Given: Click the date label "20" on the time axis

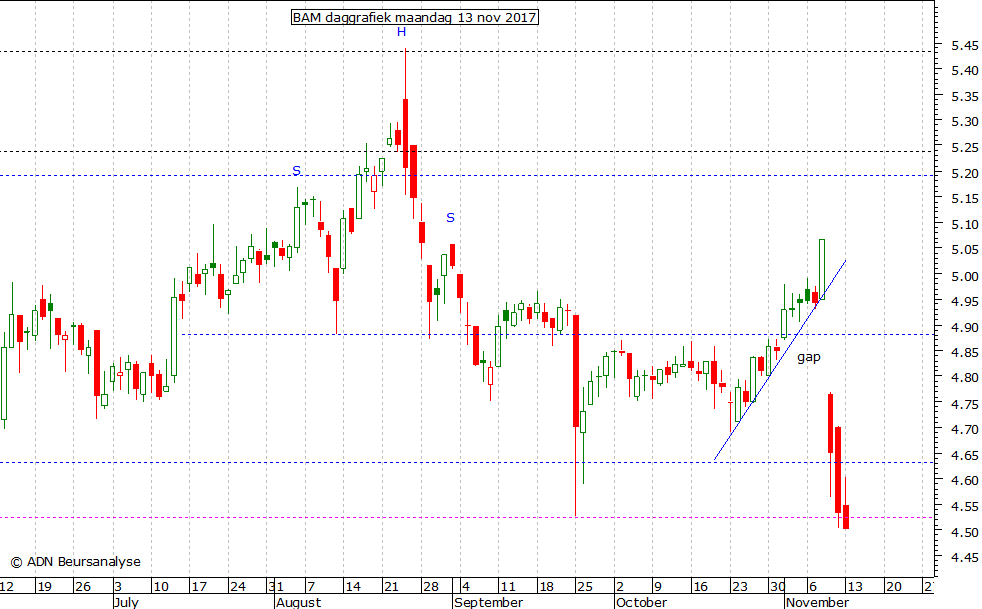Looking at the screenshot, I should 894,587.
